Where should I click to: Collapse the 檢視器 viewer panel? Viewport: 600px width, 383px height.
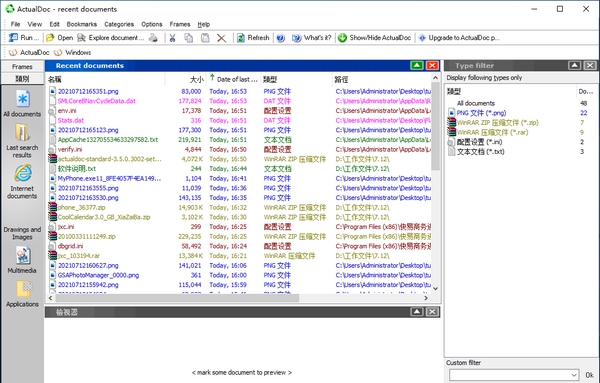click(x=417, y=312)
